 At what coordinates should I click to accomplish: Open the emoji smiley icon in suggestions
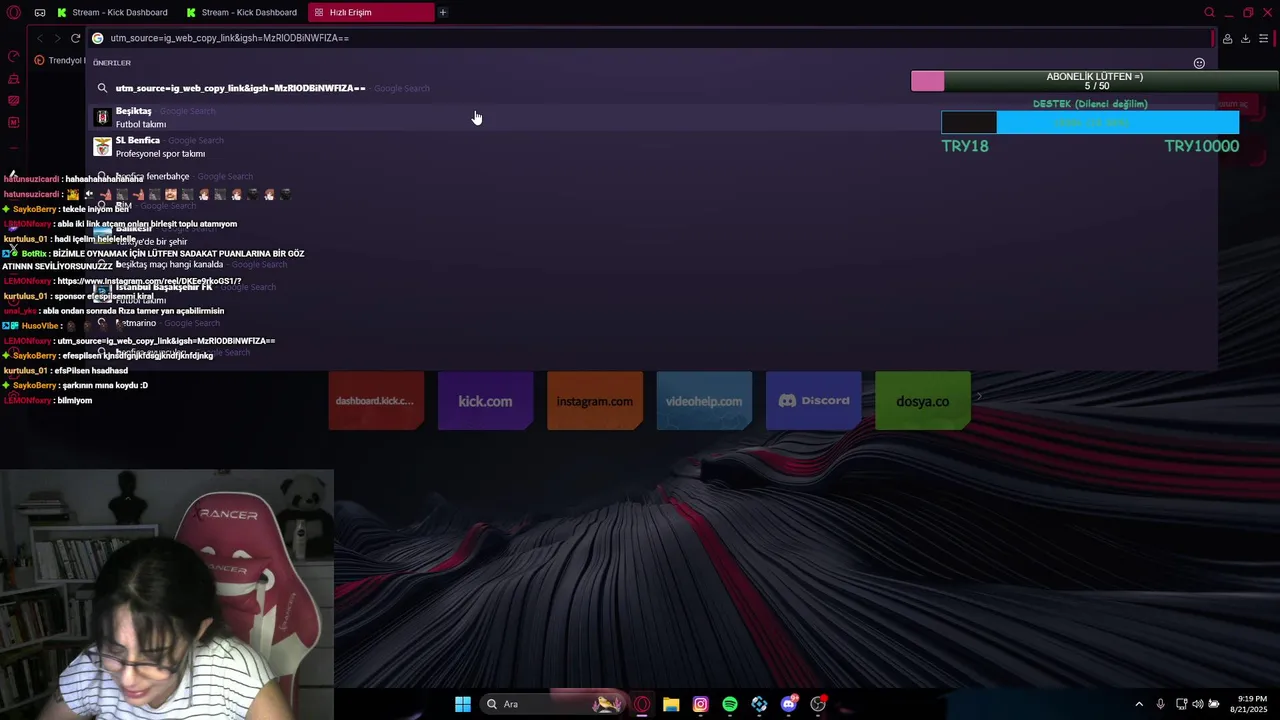pos(1199,63)
